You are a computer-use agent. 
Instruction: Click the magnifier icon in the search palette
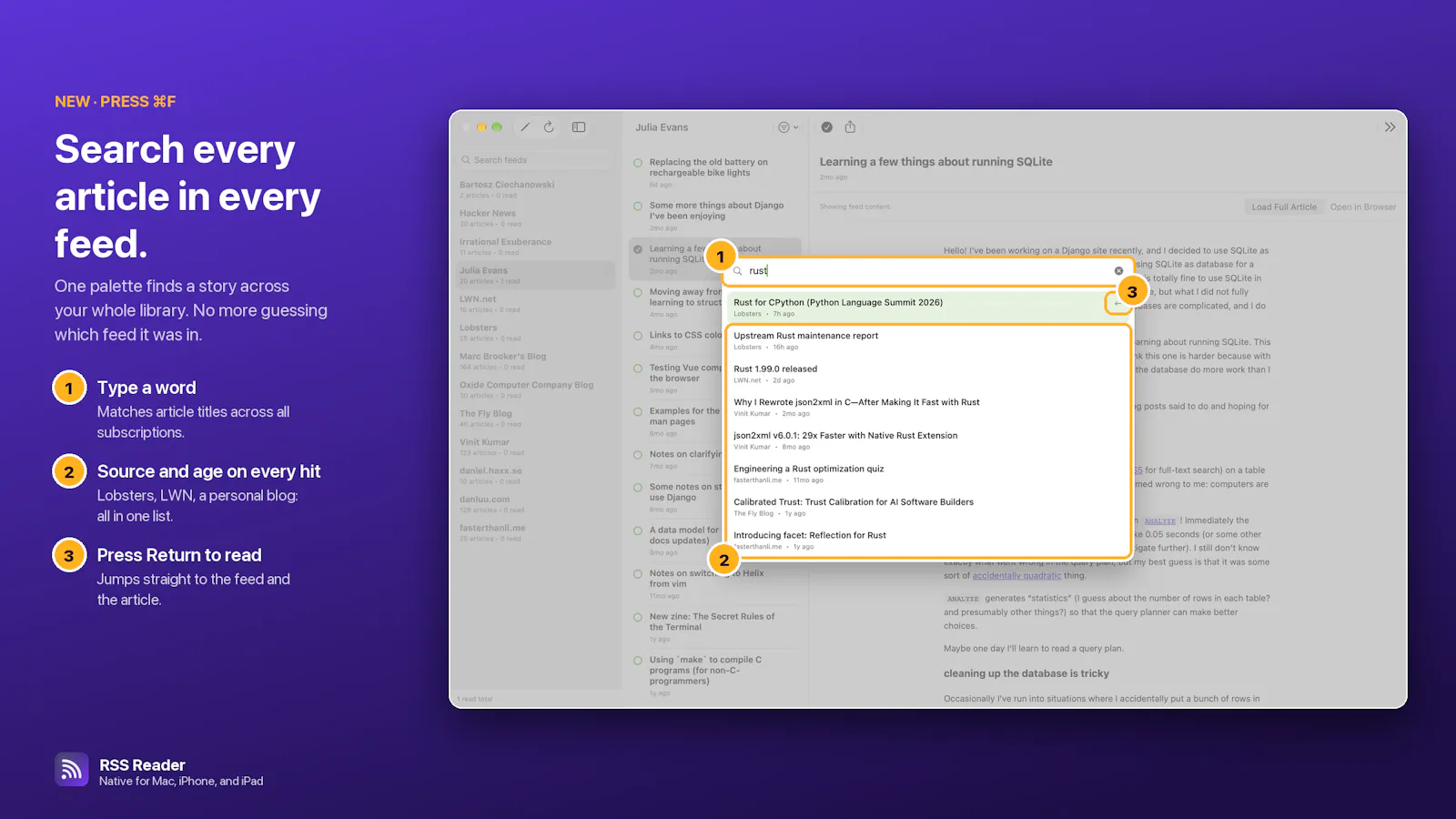(x=738, y=271)
